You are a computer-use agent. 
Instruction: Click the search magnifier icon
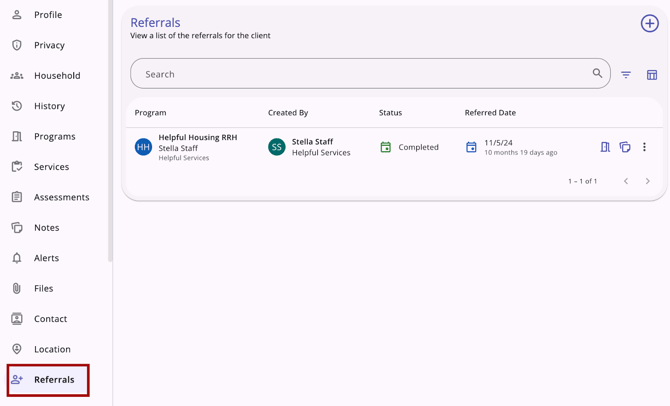tap(597, 73)
